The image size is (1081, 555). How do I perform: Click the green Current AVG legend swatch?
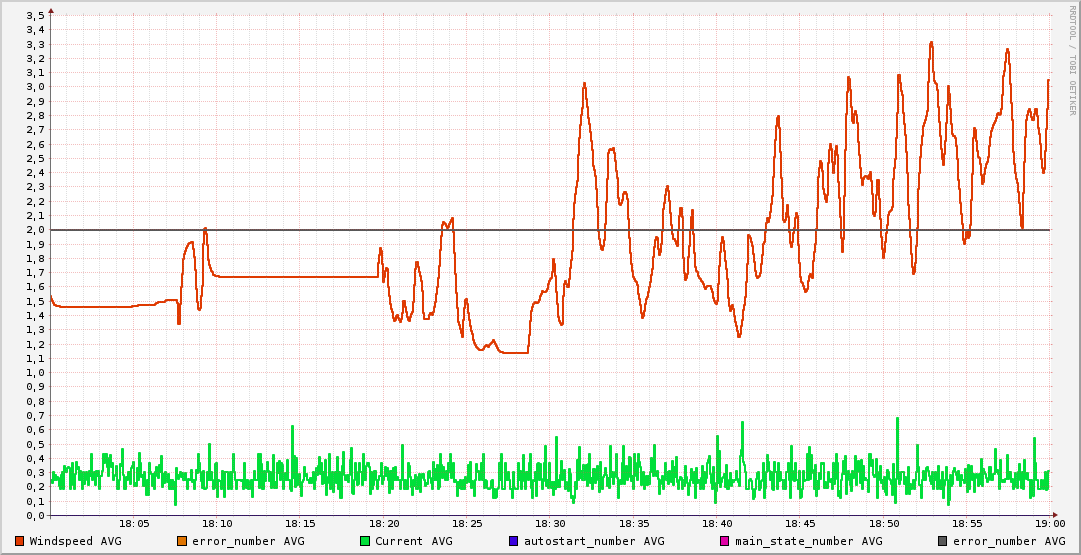click(365, 541)
